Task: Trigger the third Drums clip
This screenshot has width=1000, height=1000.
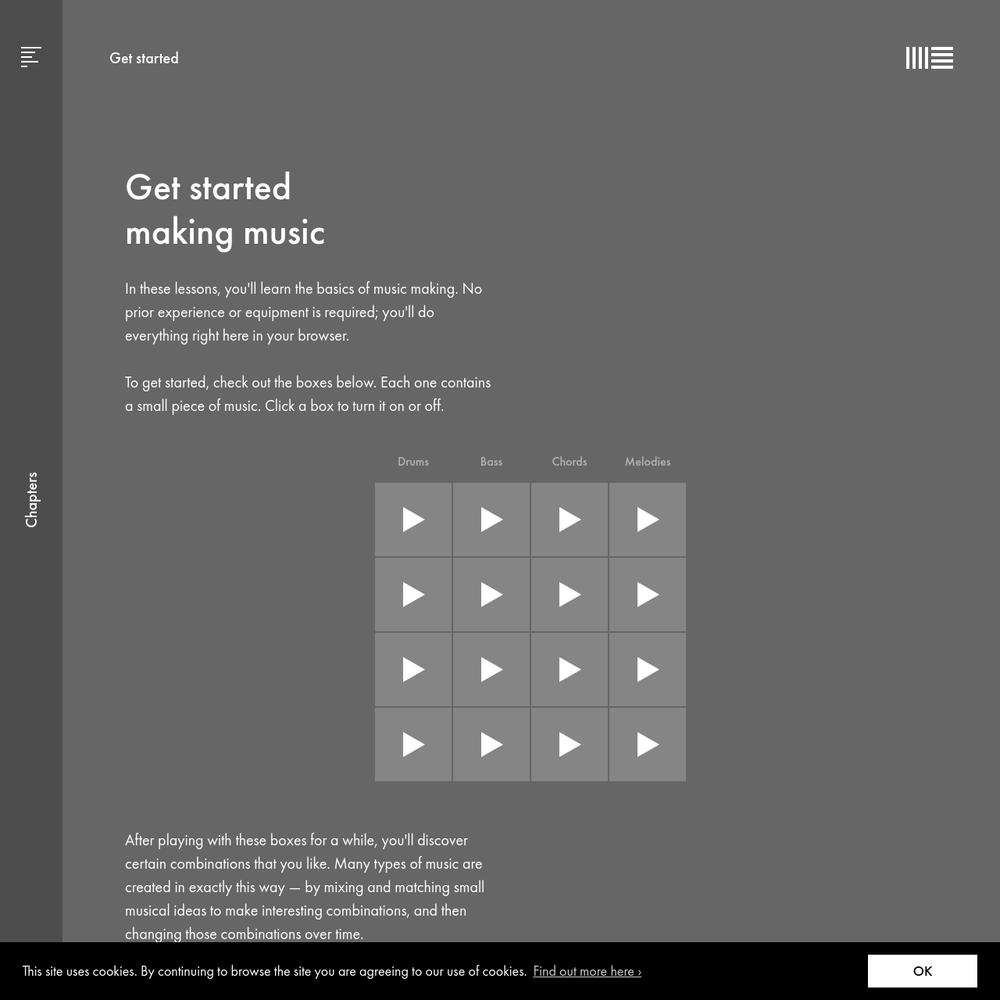Action: click(413, 670)
